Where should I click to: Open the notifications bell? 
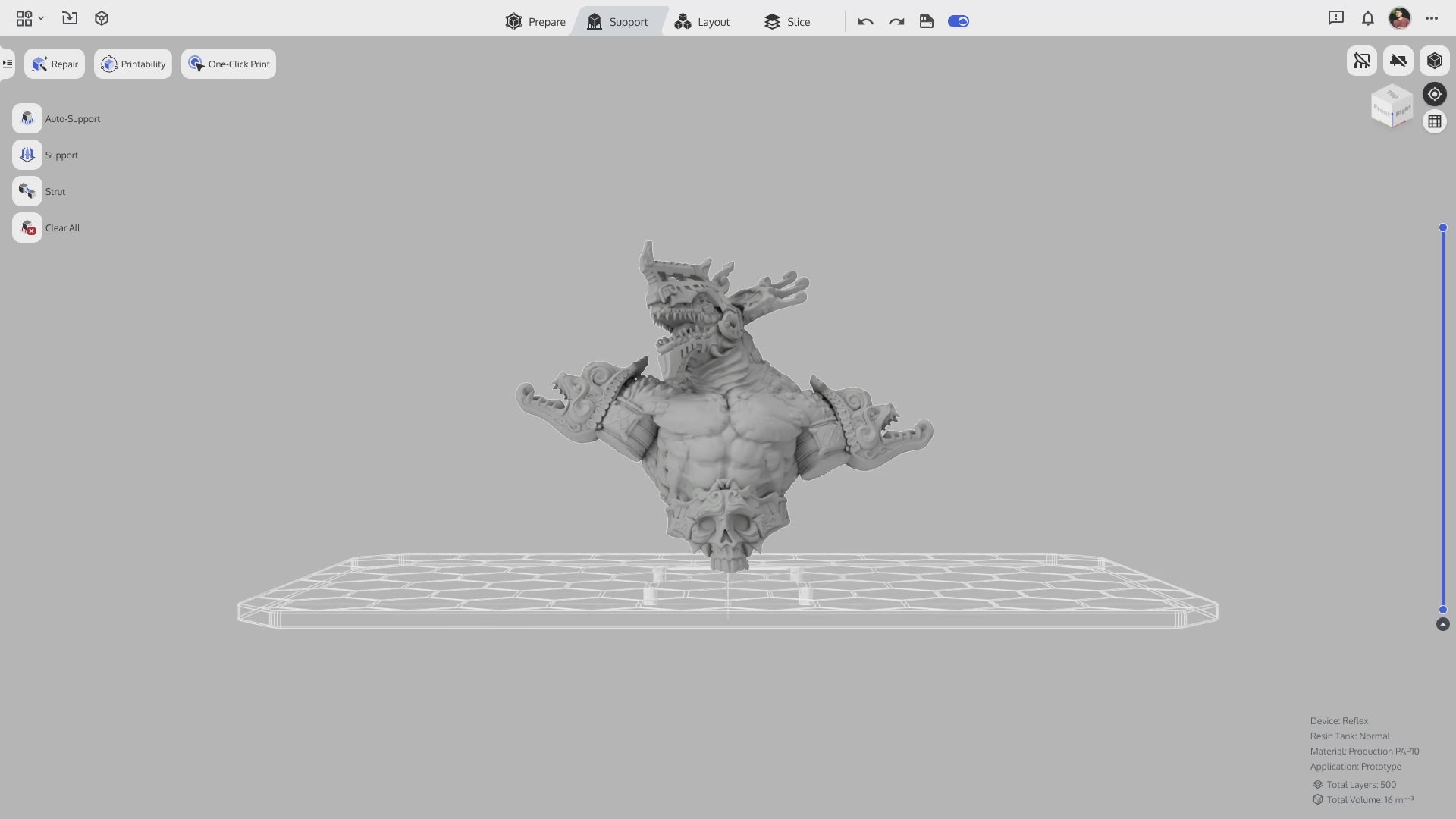[1367, 18]
